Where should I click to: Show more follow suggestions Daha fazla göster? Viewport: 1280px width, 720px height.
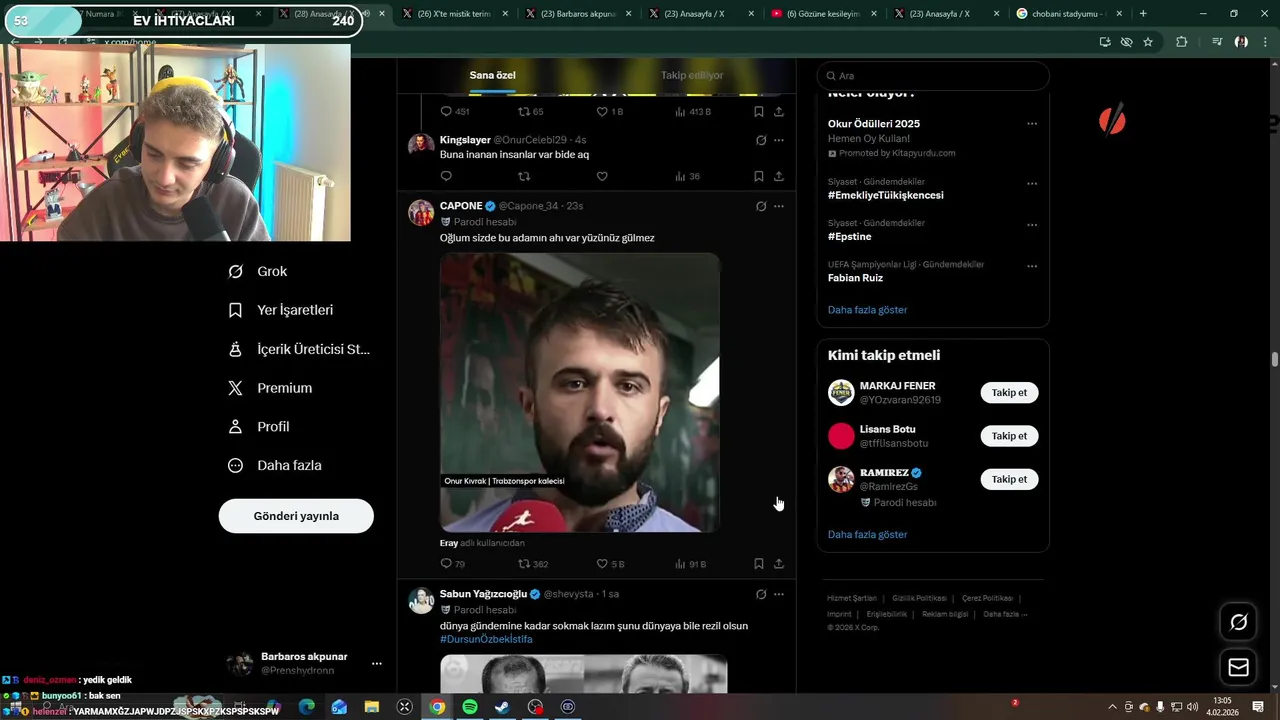pos(867,535)
